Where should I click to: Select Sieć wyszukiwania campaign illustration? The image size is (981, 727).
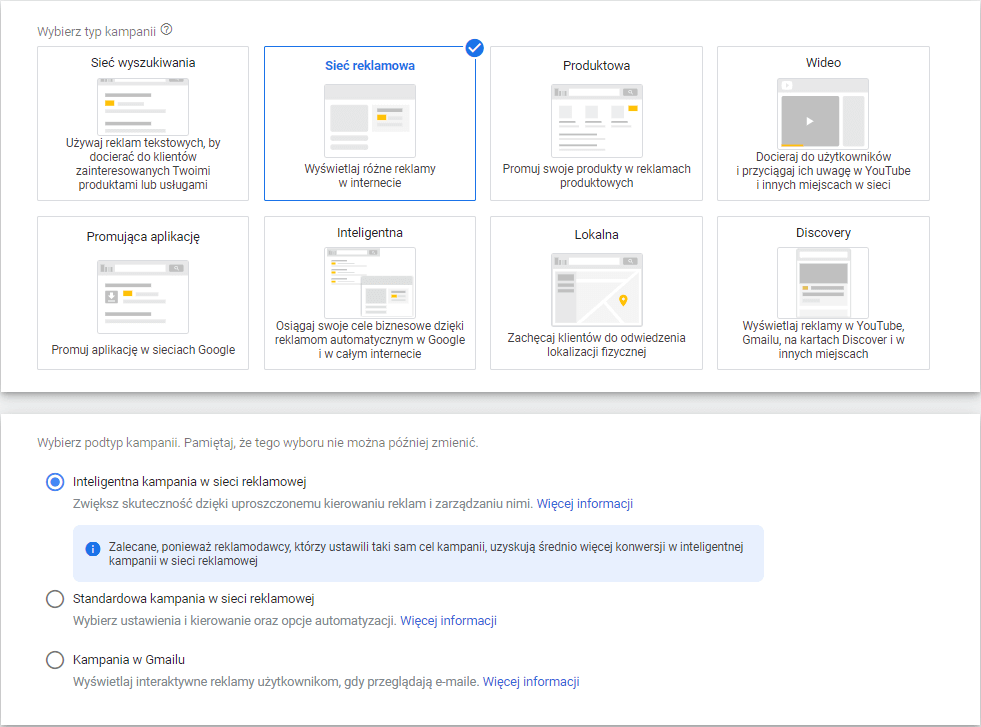(142, 105)
